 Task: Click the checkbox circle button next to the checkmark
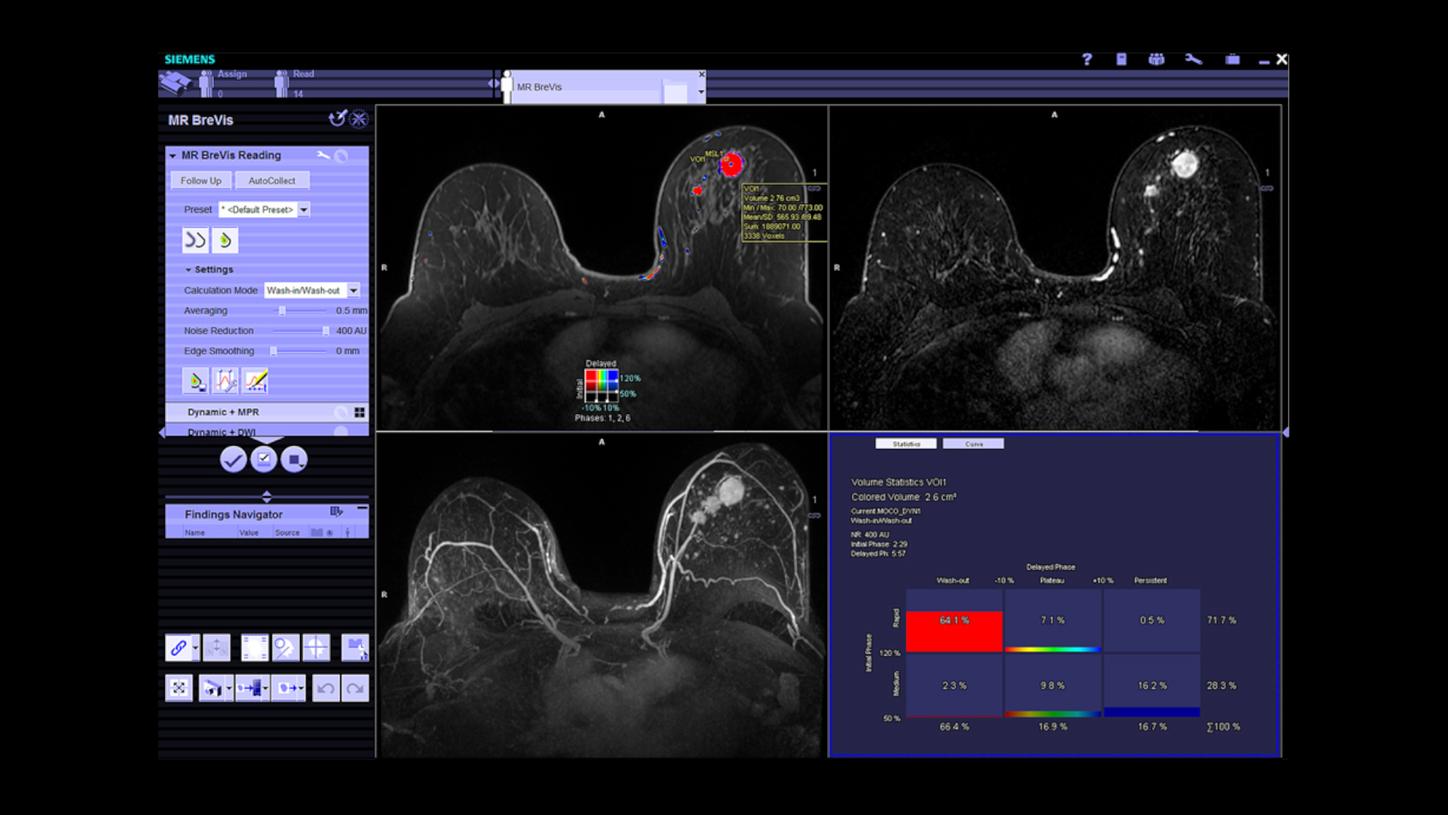click(x=263, y=459)
